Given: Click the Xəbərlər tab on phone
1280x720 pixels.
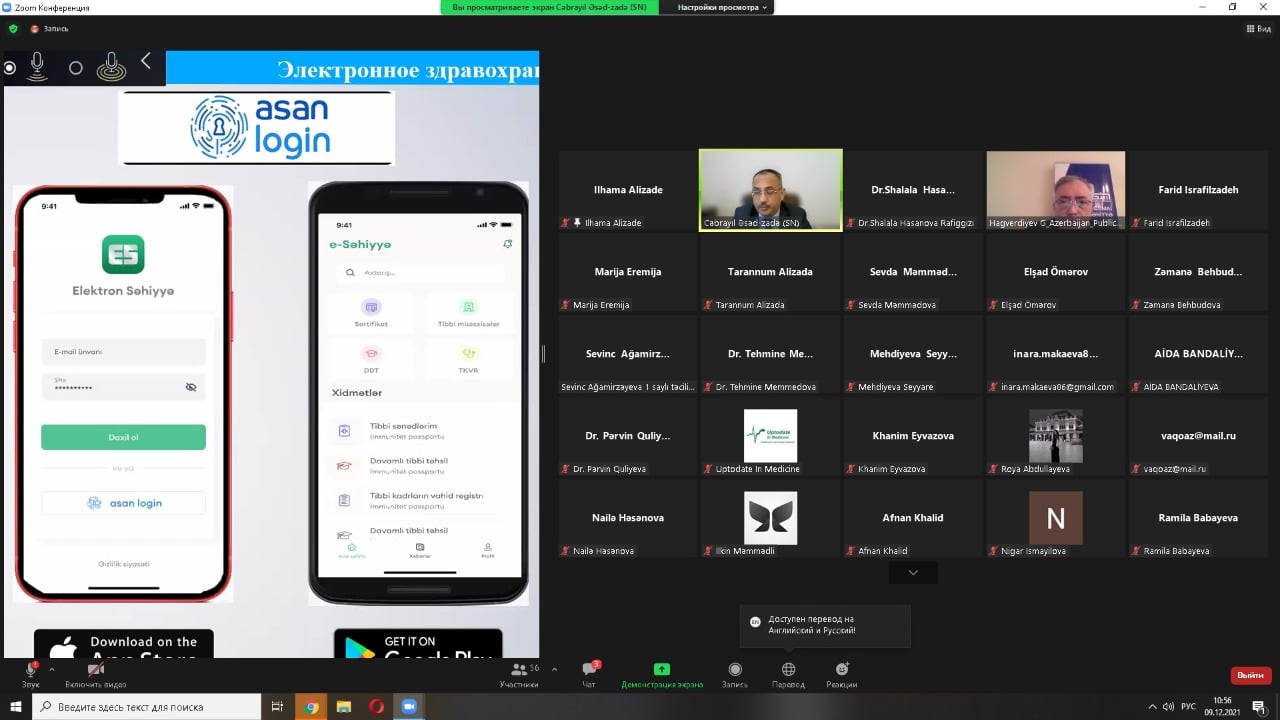Looking at the screenshot, I should 420,550.
